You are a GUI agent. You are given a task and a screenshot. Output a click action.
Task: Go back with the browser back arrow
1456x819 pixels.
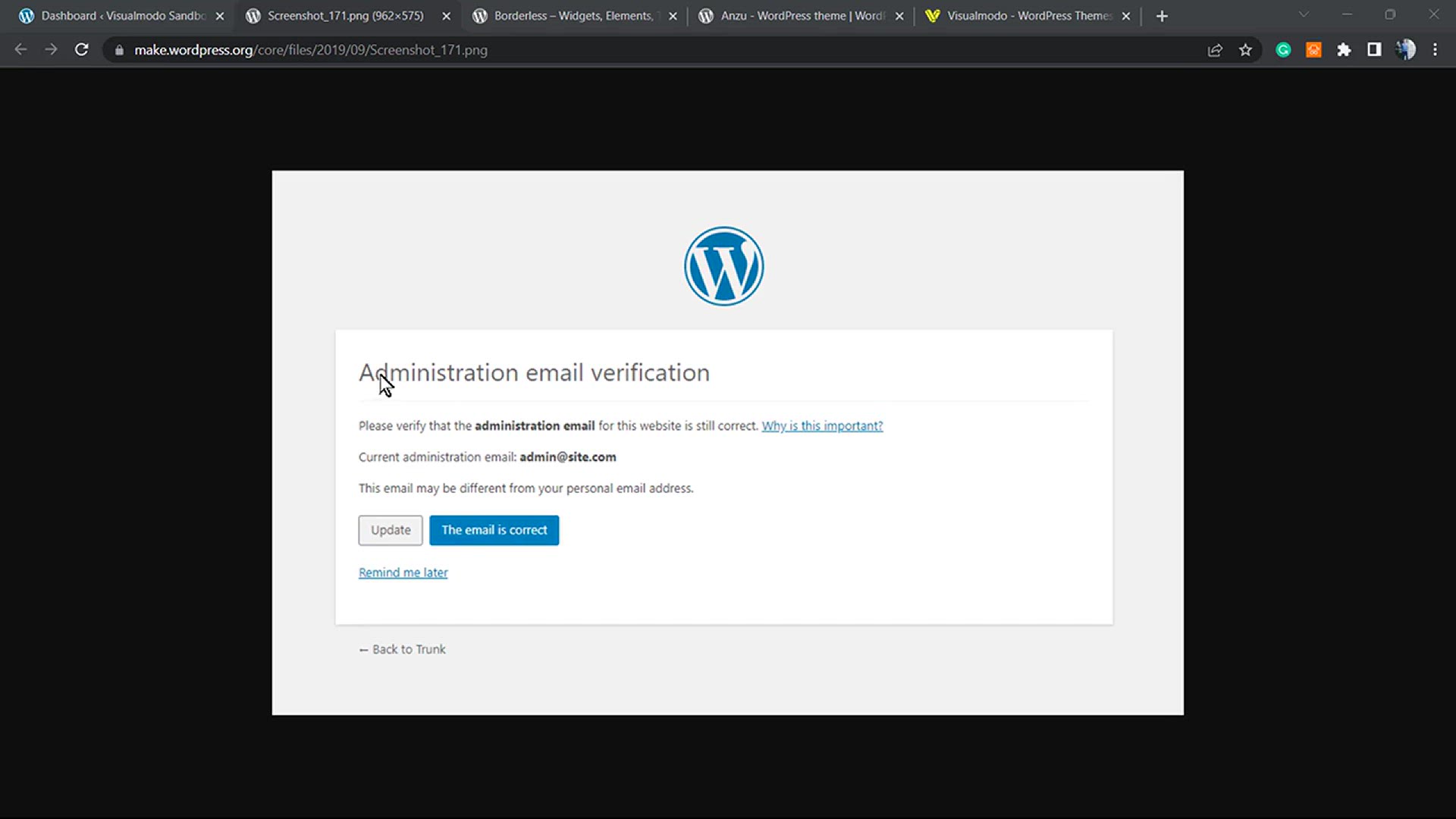pos(20,50)
